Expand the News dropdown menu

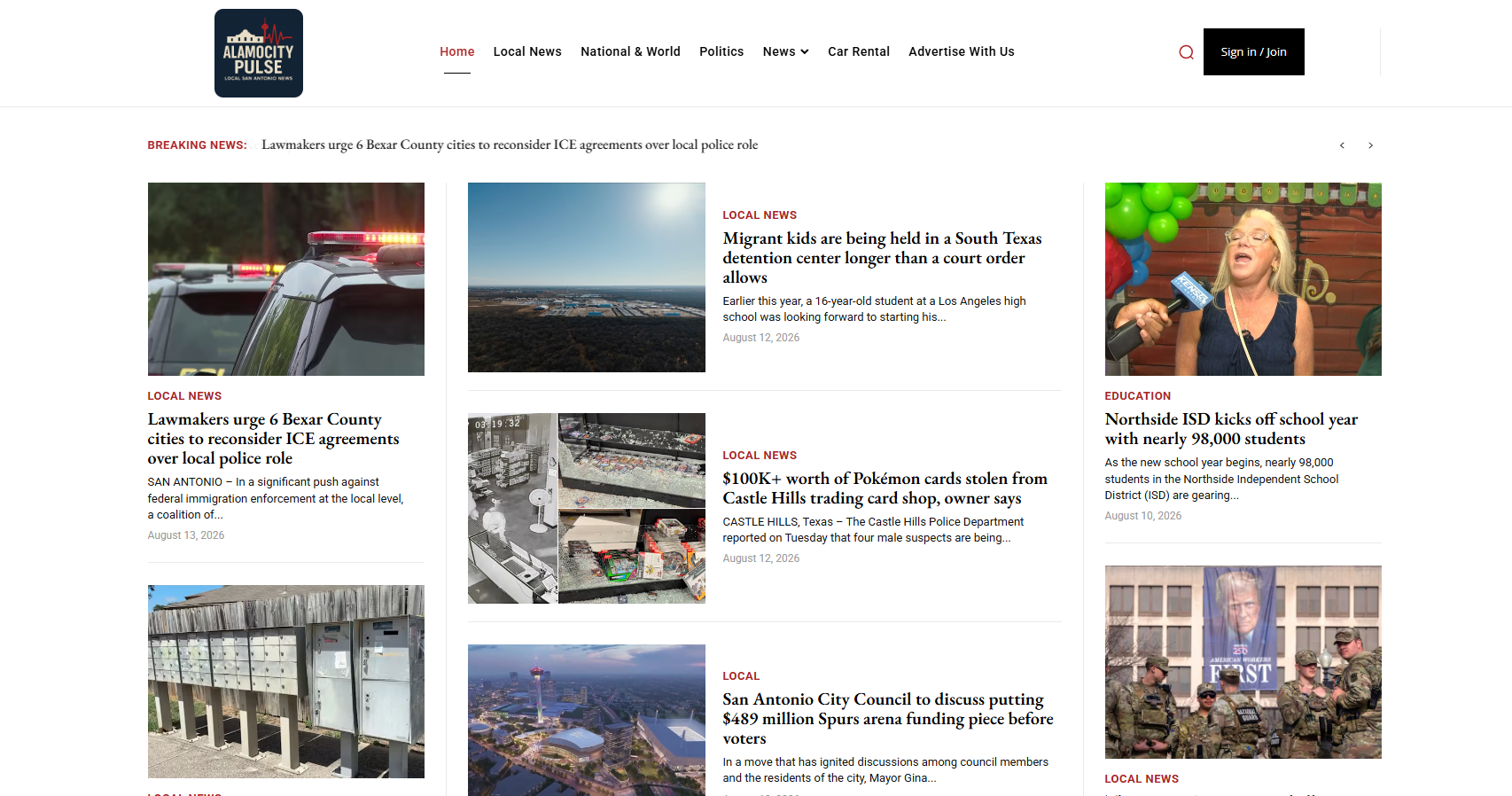(785, 51)
